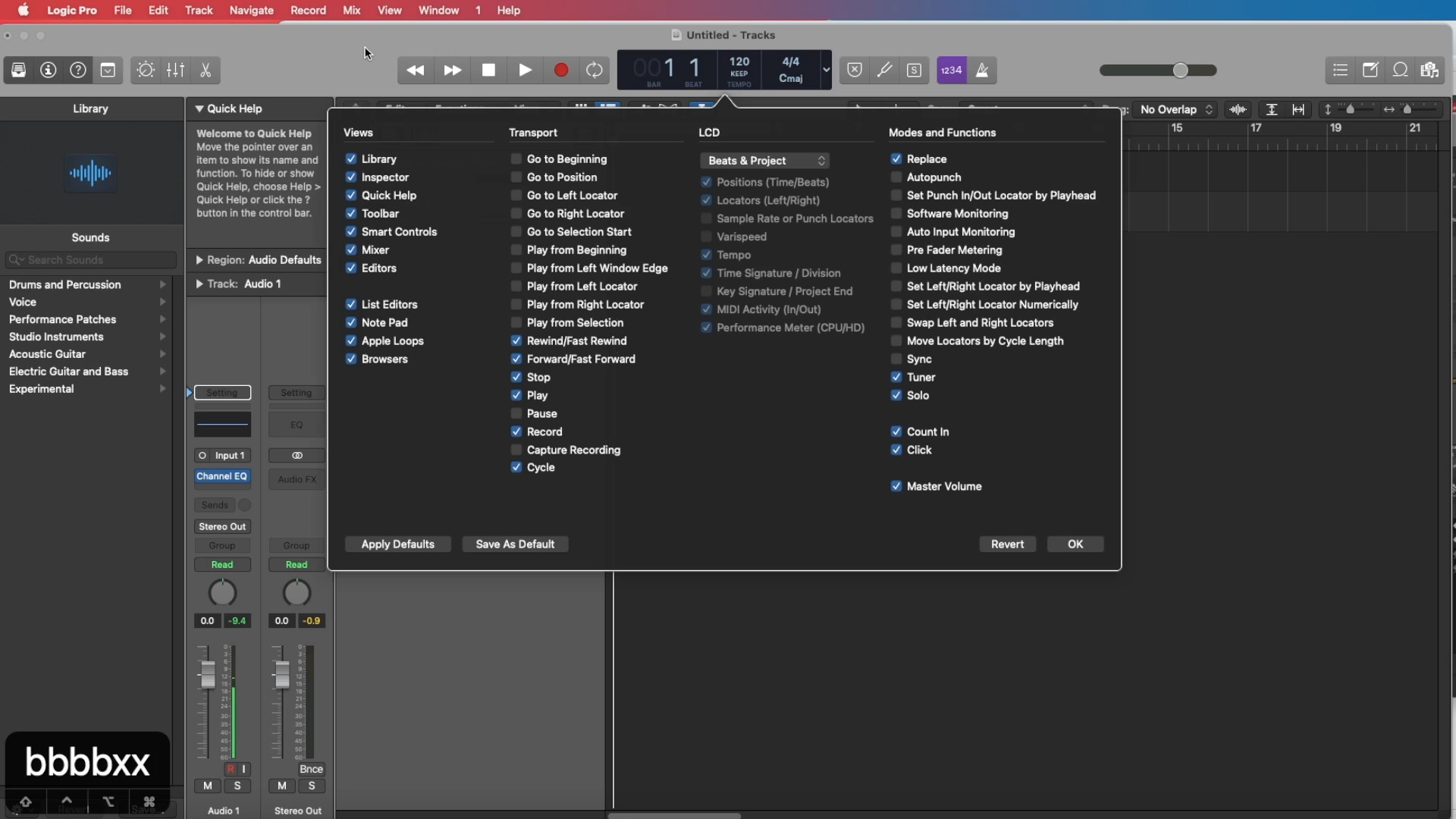Image resolution: width=1456 pixels, height=819 pixels.
Task: Mute the Audio 1 channel strip
Action: pyautogui.click(x=207, y=786)
